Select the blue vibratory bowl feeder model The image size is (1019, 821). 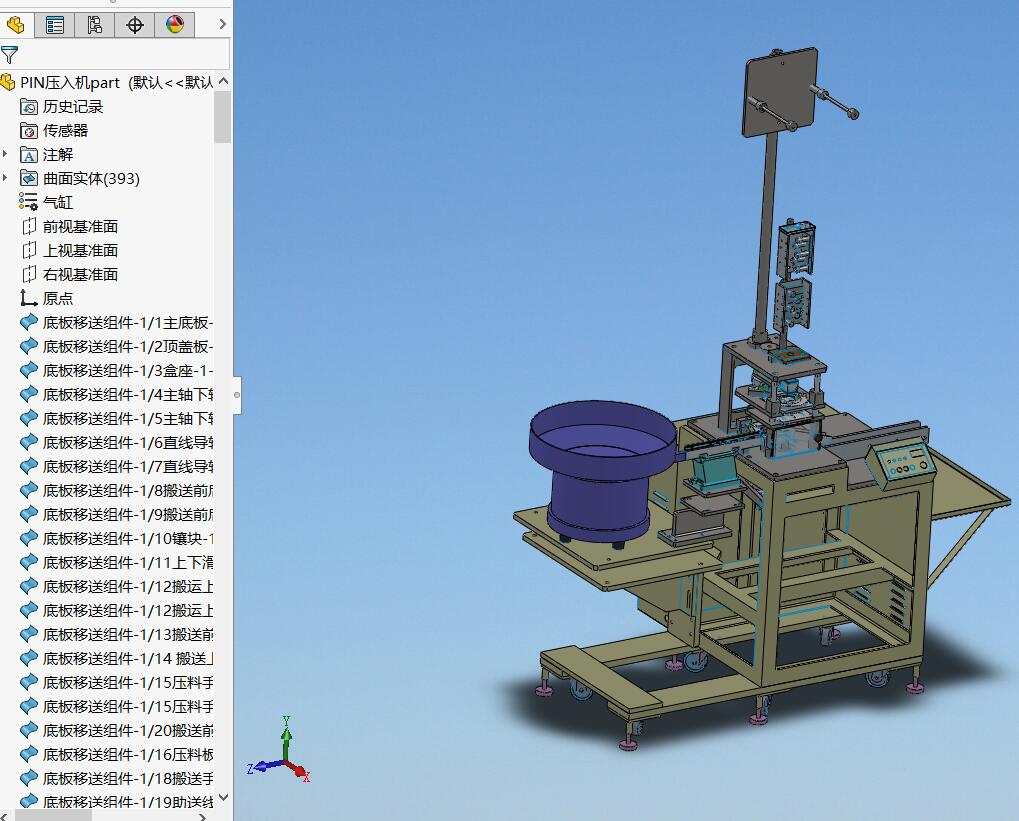[601, 469]
